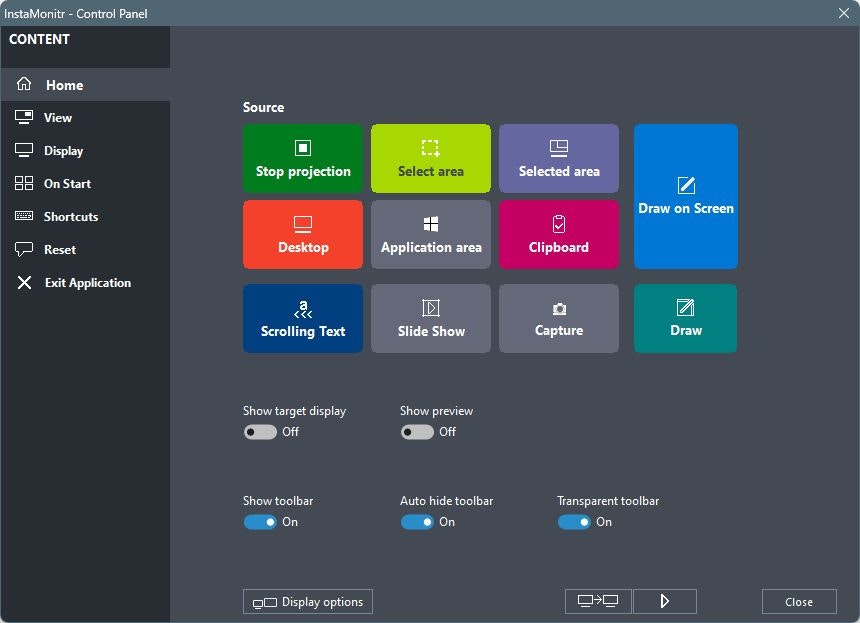860x623 pixels.
Task: Go to Home in the sidebar
Action: [x=85, y=84]
